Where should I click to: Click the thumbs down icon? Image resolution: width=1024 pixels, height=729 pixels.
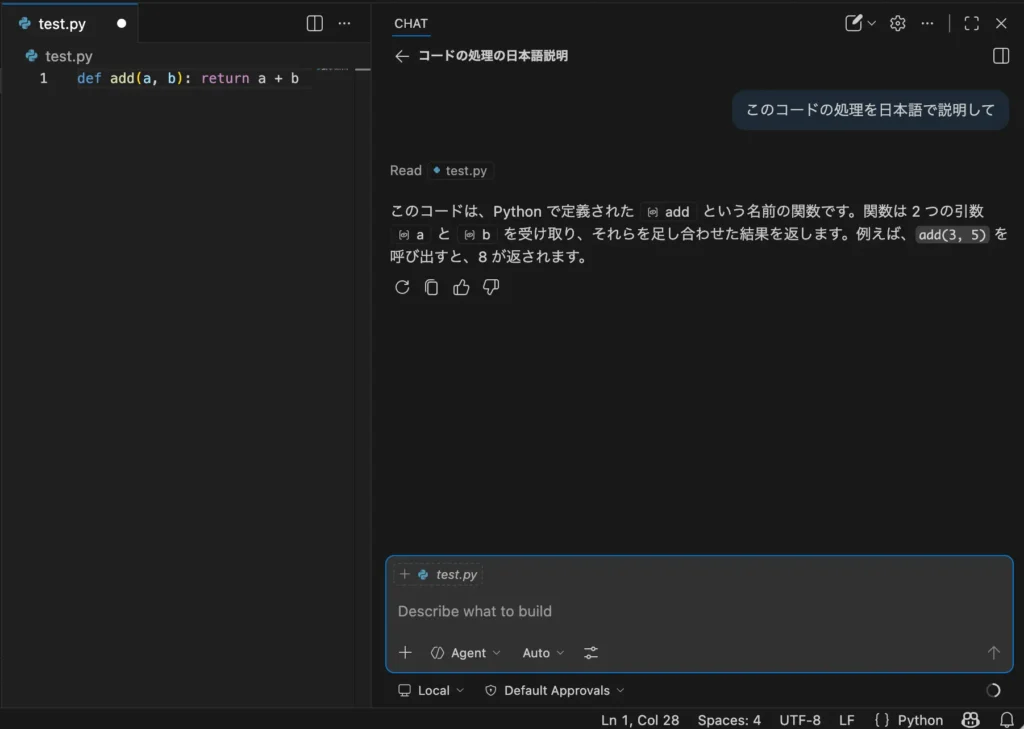click(491, 288)
